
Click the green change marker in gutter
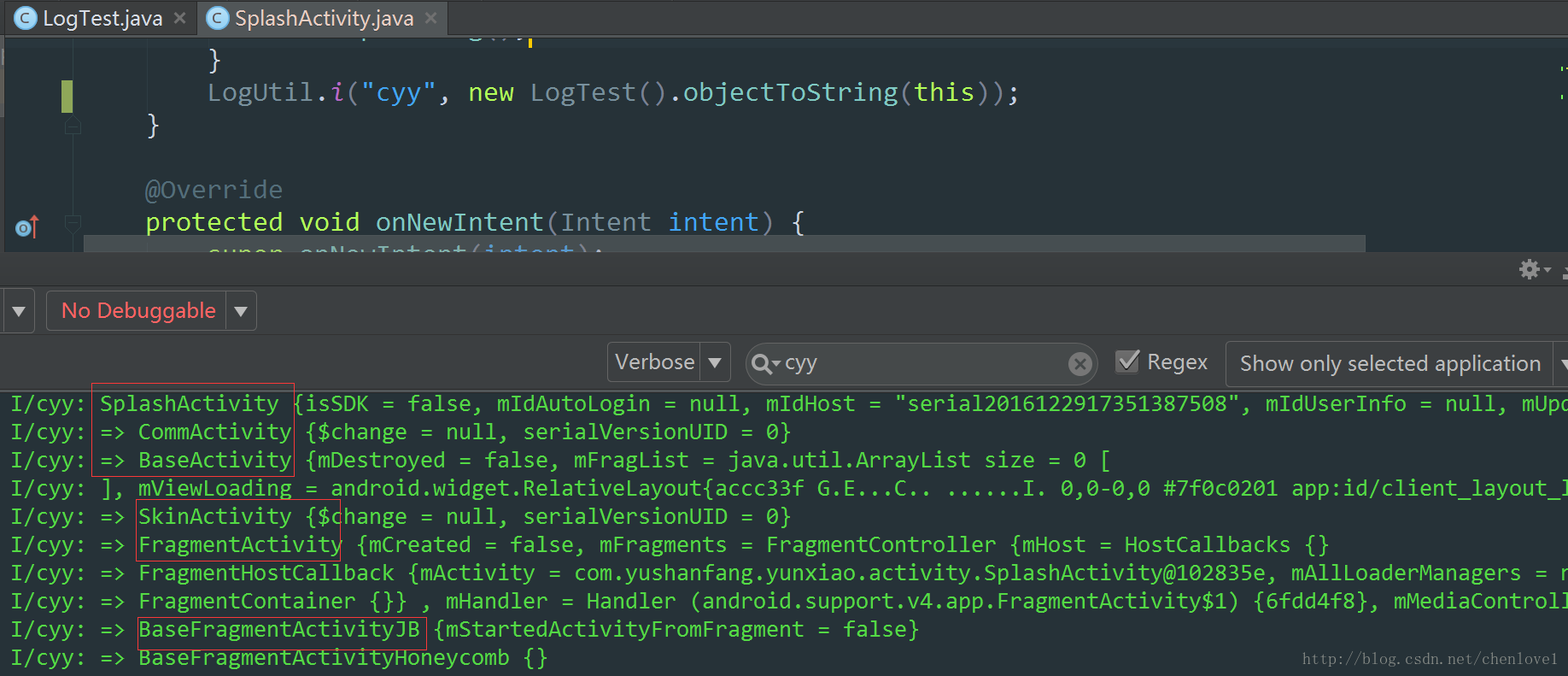click(x=67, y=96)
